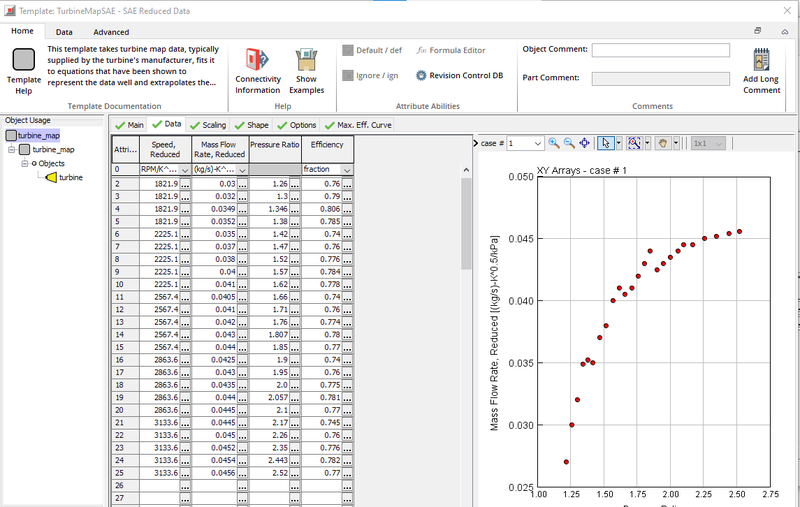
Task: Open value selector for 0.03 mass flow
Action: click(x=242, y=184)
